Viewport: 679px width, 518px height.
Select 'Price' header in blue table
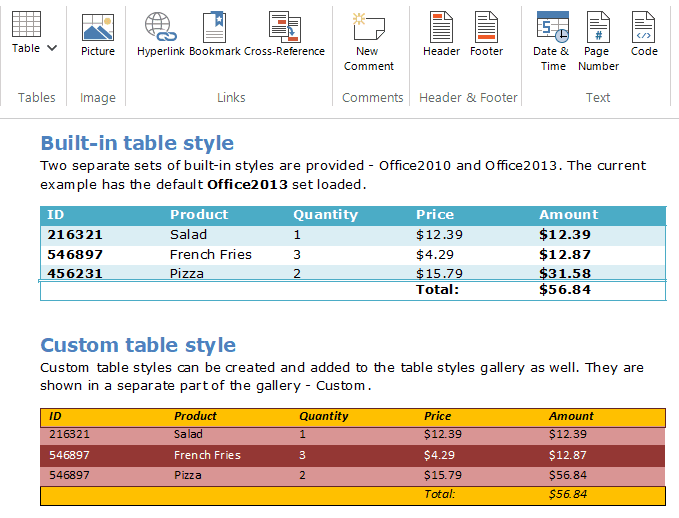[x=435, y=214]
